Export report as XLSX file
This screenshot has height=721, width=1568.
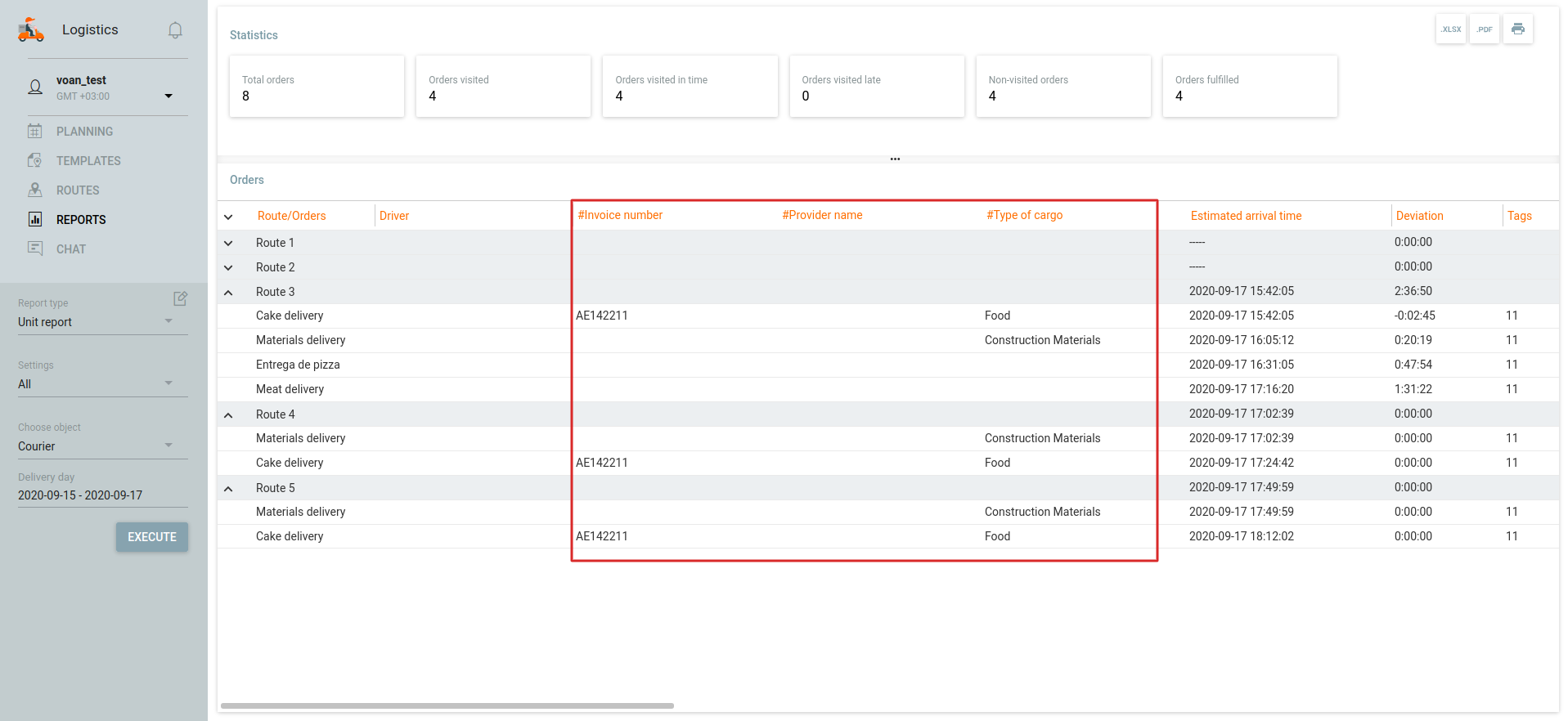point(1450,29)
